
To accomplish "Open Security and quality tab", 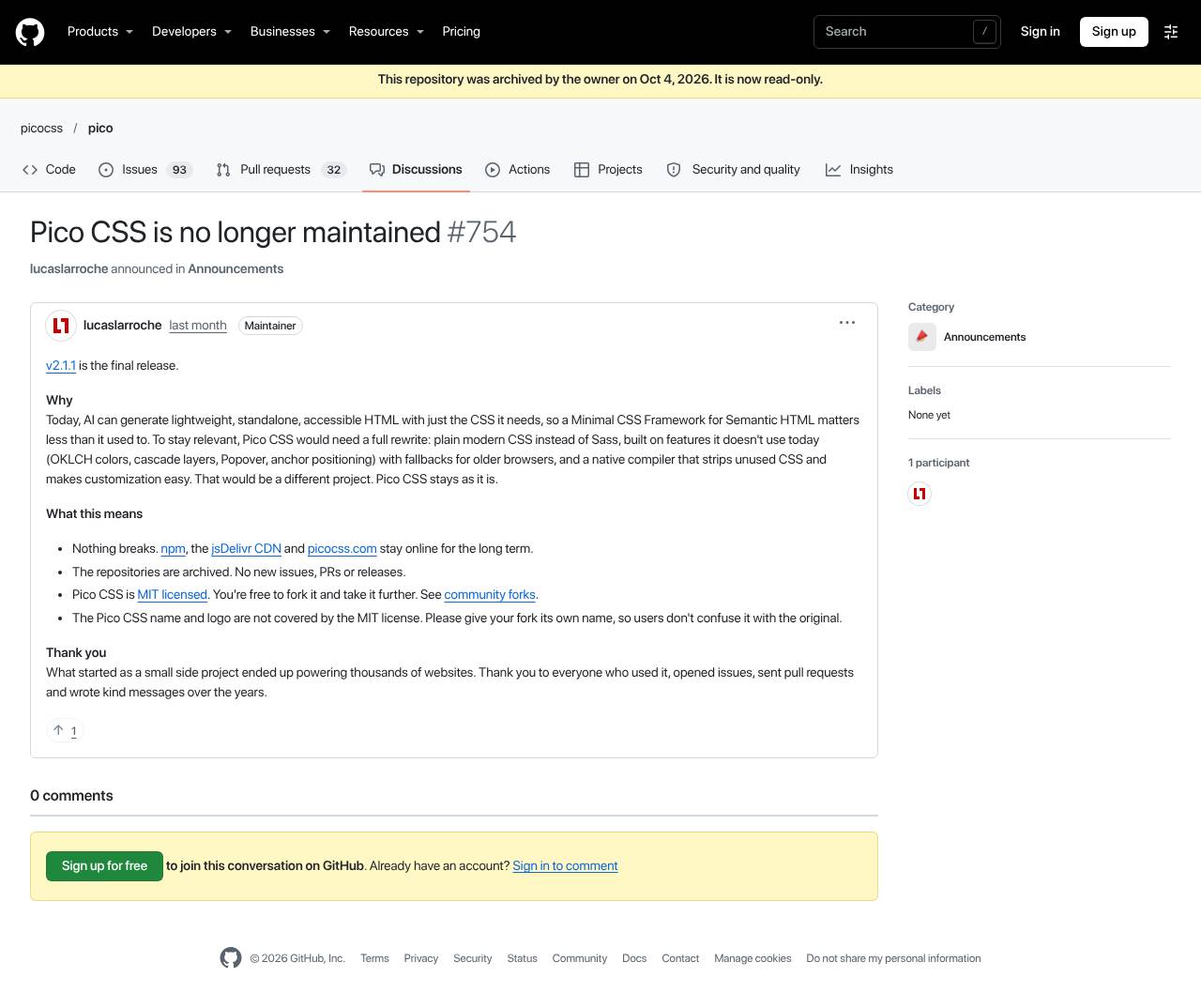I will pyautogui.click(x=733, y=170).
